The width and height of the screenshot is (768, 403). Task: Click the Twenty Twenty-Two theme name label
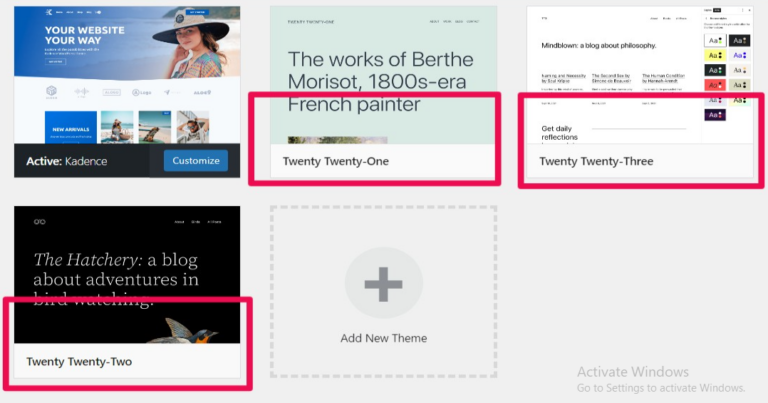point(79,361)
